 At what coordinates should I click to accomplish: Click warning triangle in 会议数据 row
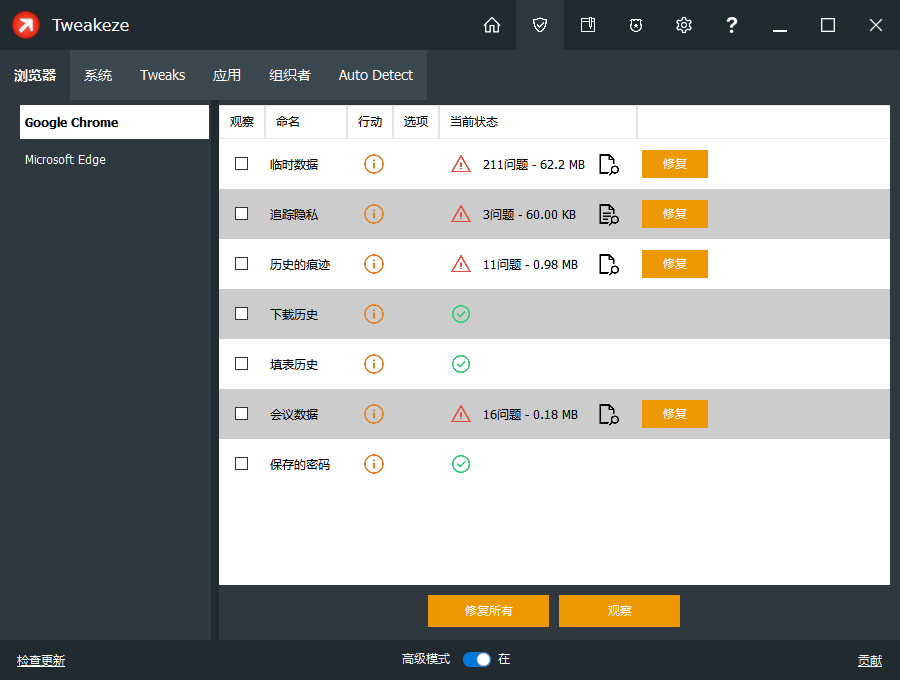(461, 414)
